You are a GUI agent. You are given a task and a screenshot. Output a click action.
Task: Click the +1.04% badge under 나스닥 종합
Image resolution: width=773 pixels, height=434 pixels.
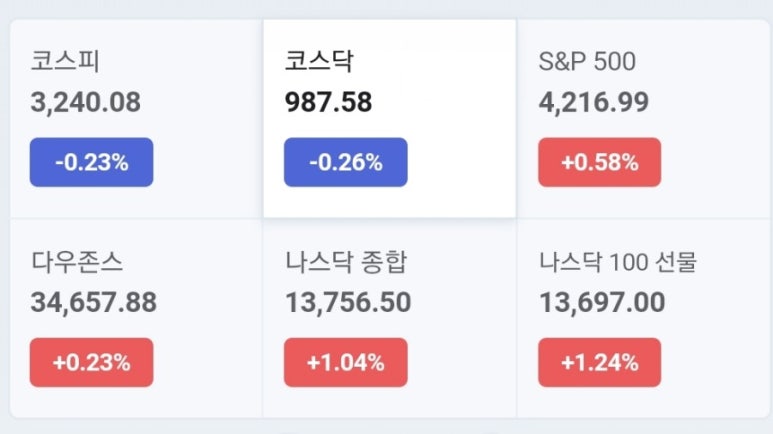tap(346, 362)
